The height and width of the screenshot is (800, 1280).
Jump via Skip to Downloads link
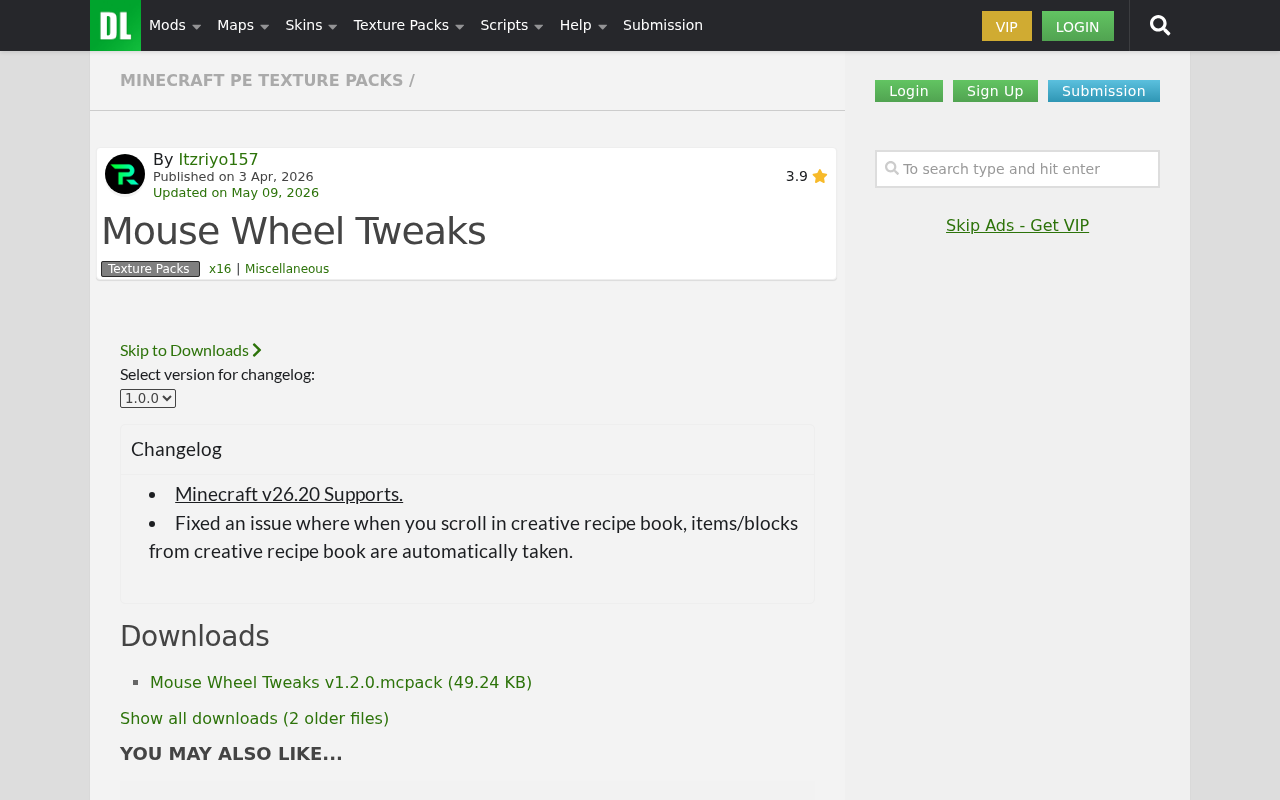tap(191, 350)
